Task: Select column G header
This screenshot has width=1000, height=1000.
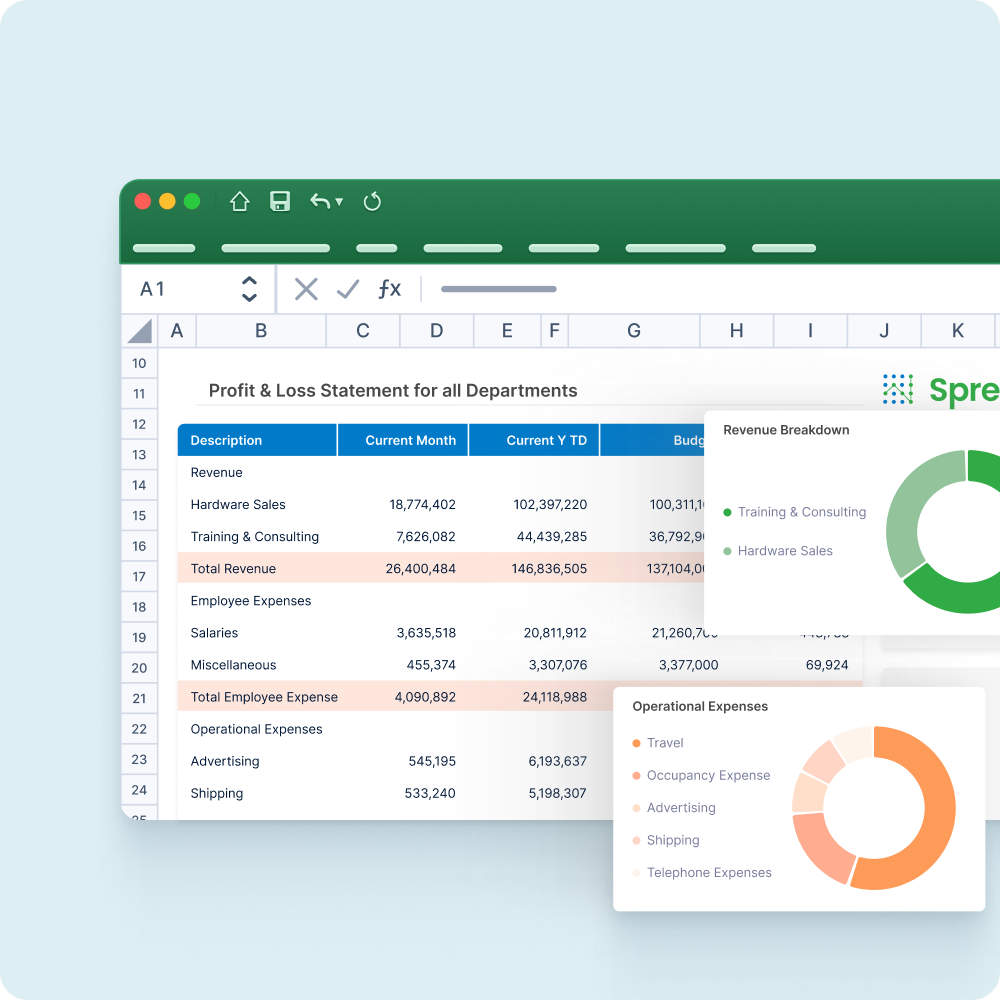Action: click(634, 331)
